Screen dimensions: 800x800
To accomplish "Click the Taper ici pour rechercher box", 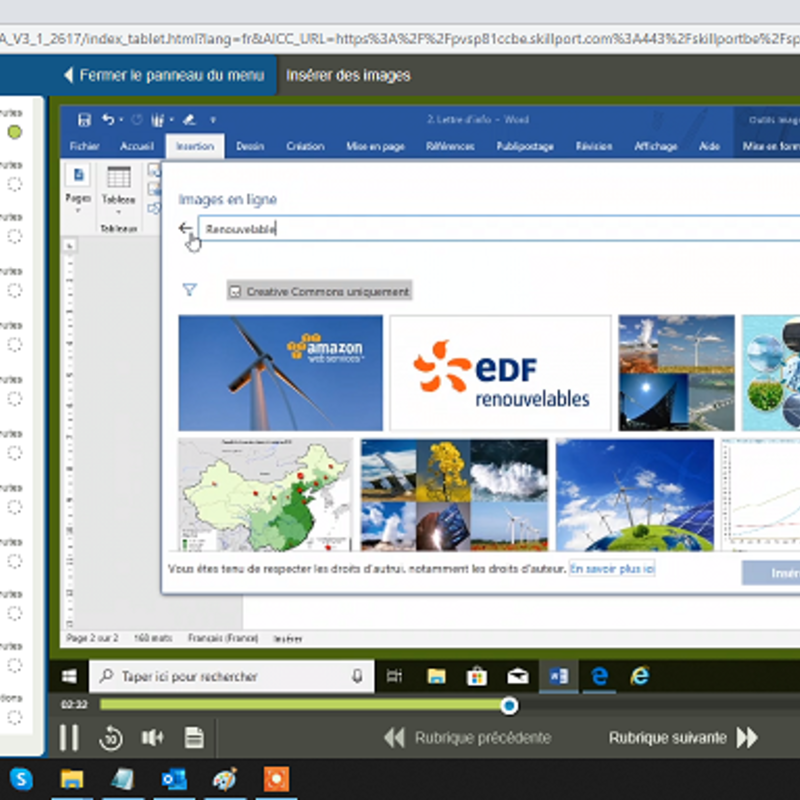I will tap(231, 677).
